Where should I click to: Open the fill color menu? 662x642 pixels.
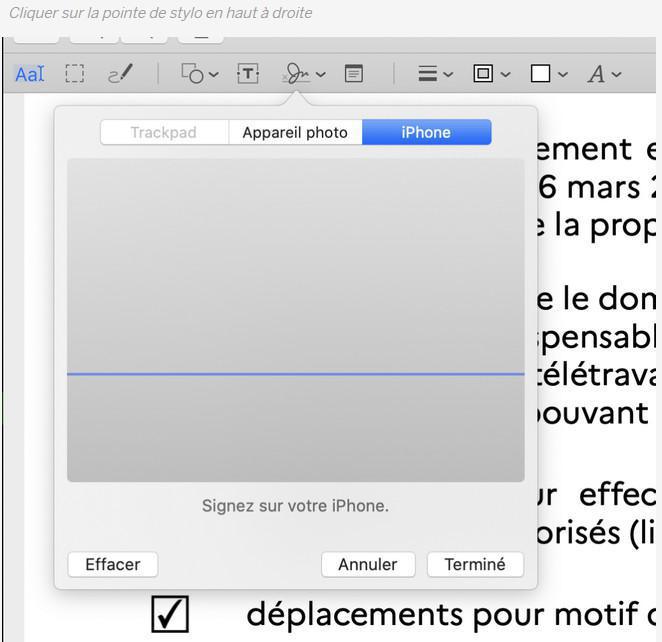point(548,74)
